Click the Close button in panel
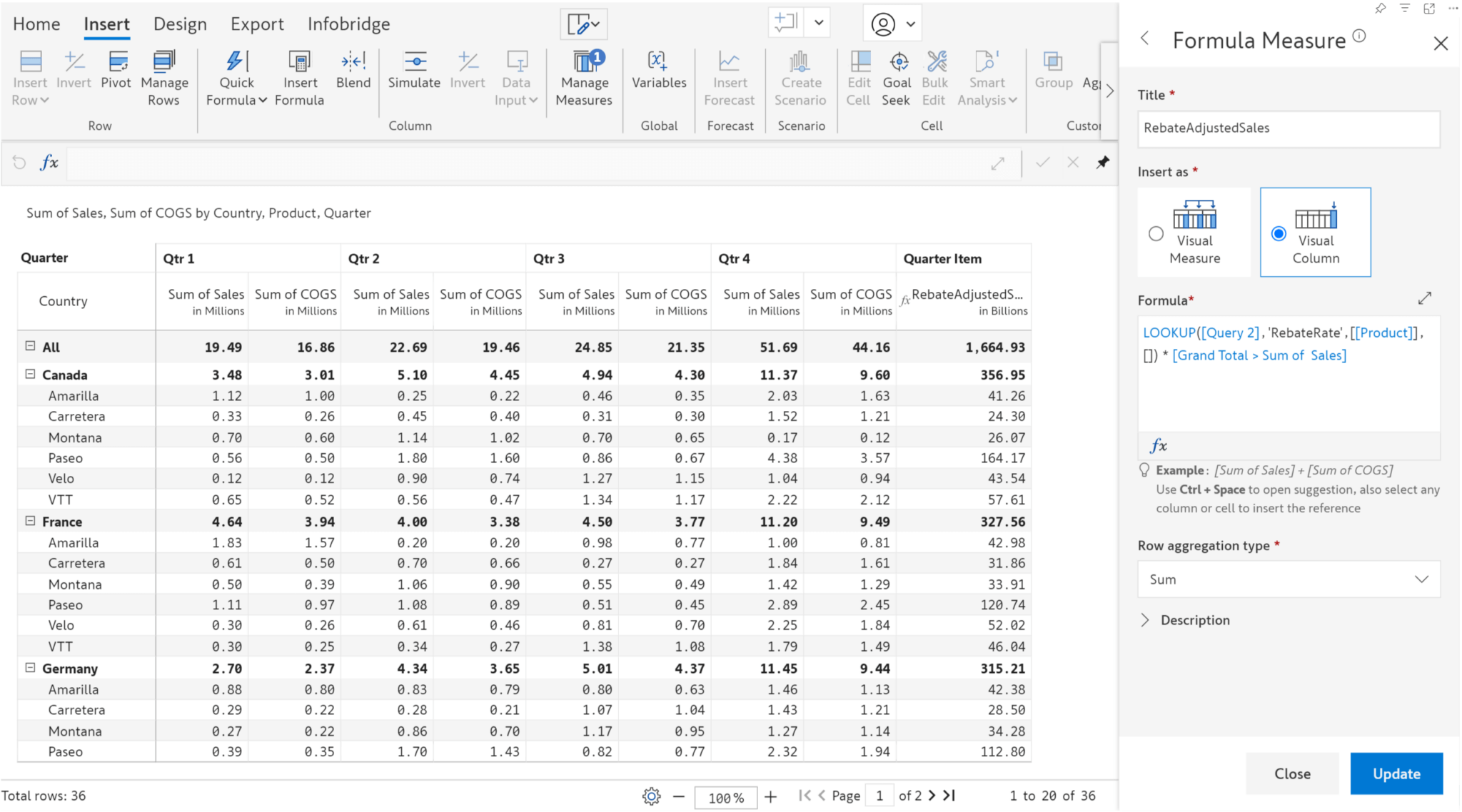1462x812 pixels. (1292, 773)
